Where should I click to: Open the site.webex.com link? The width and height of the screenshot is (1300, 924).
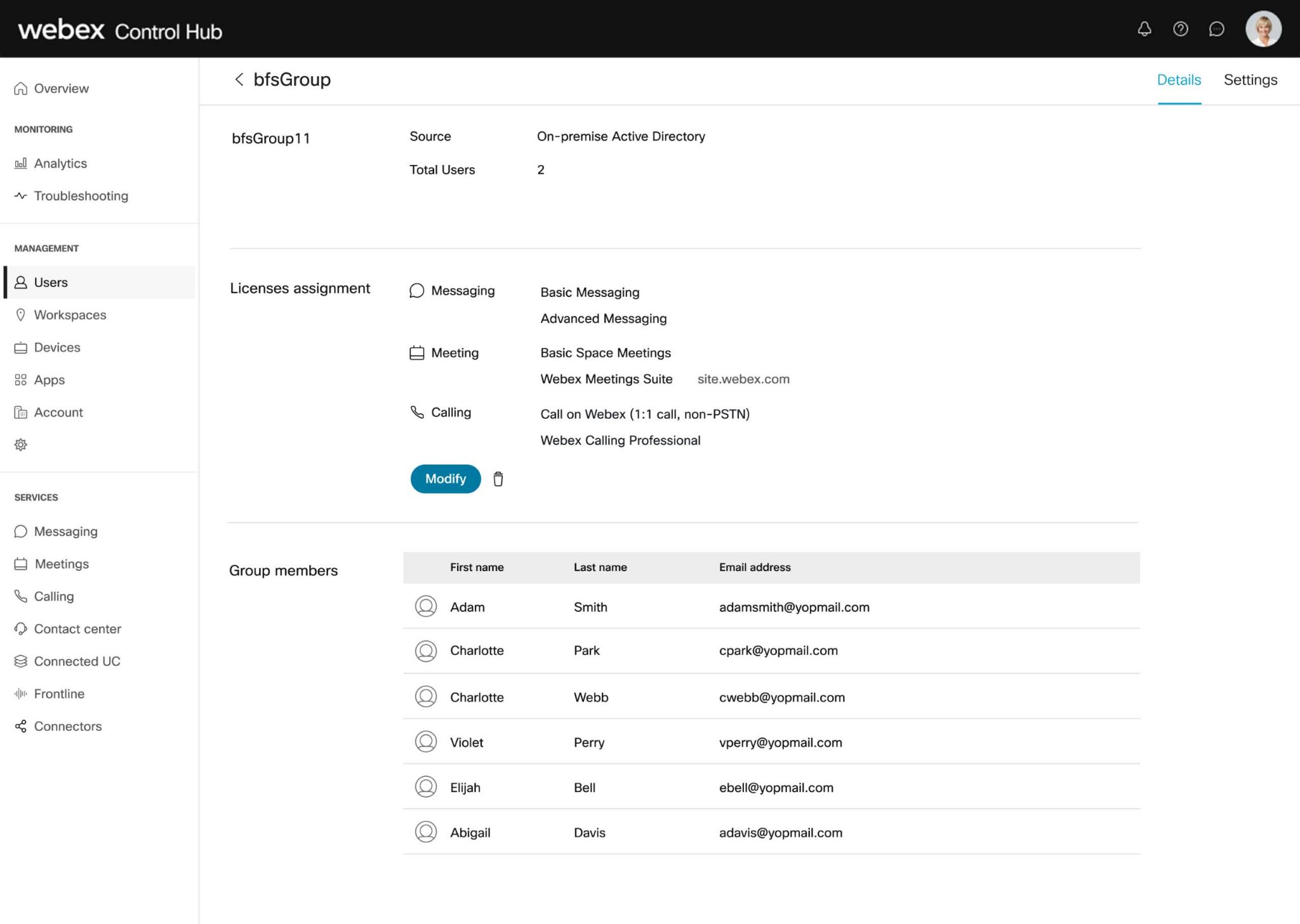(x=743, y=379)
